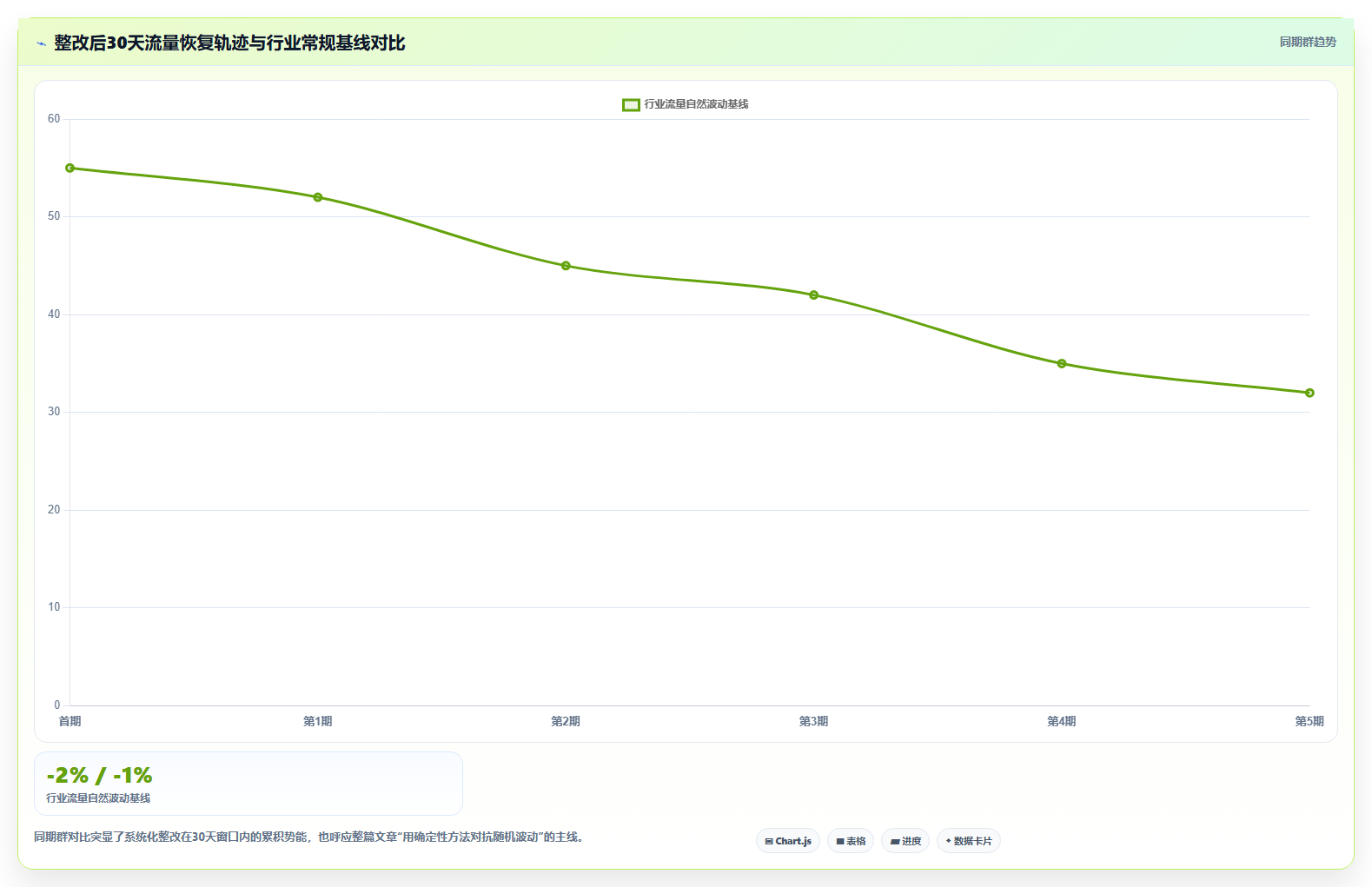Click the y-axis value 40
The image size is (1372, 887).
[54, 314]
